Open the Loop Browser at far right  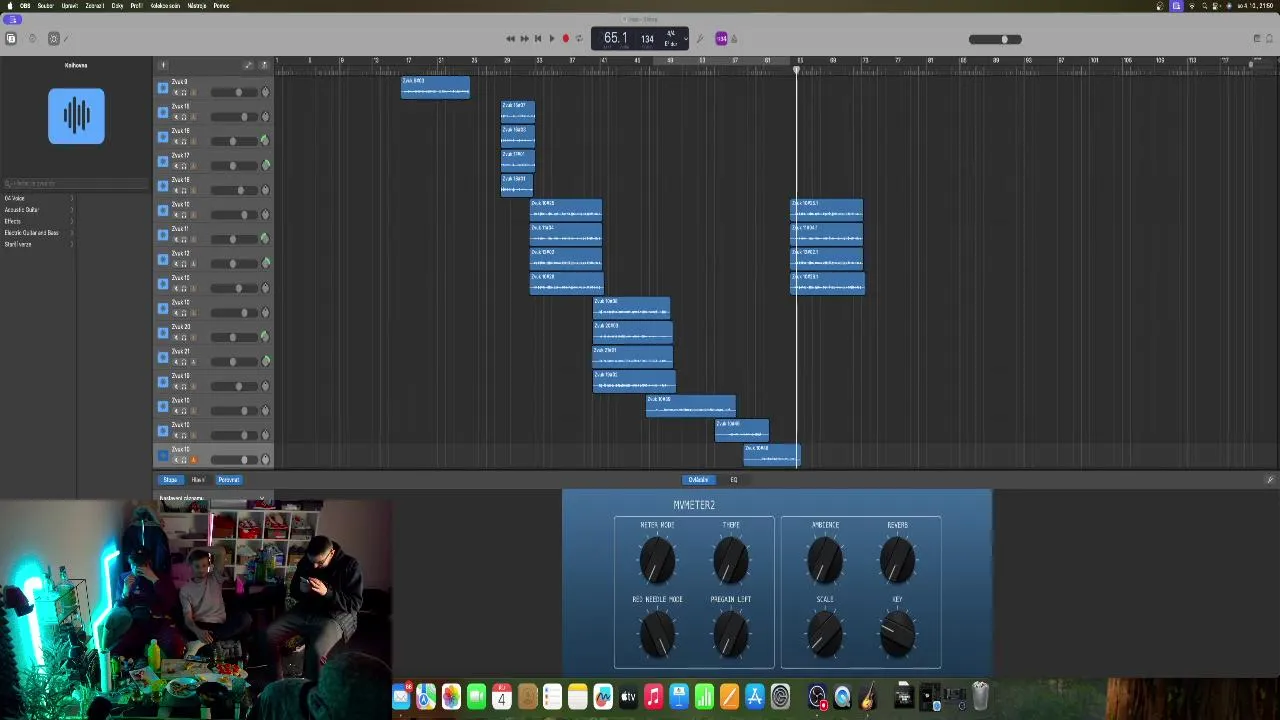[x=1271, y=39]
